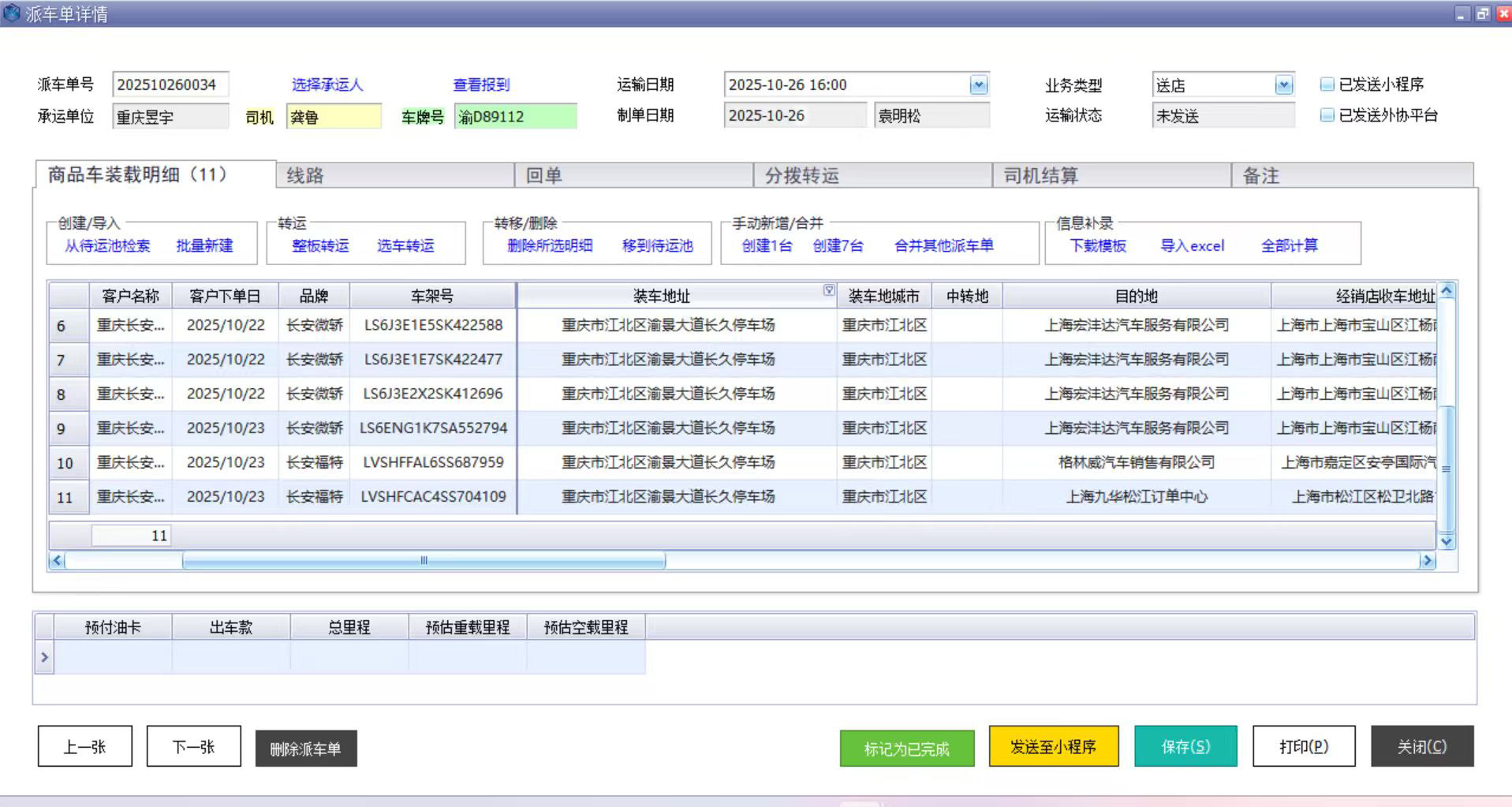Click the 选择承运人 link
The width and height of the screenshot is (1512, 807).
(x=327, y=84)
